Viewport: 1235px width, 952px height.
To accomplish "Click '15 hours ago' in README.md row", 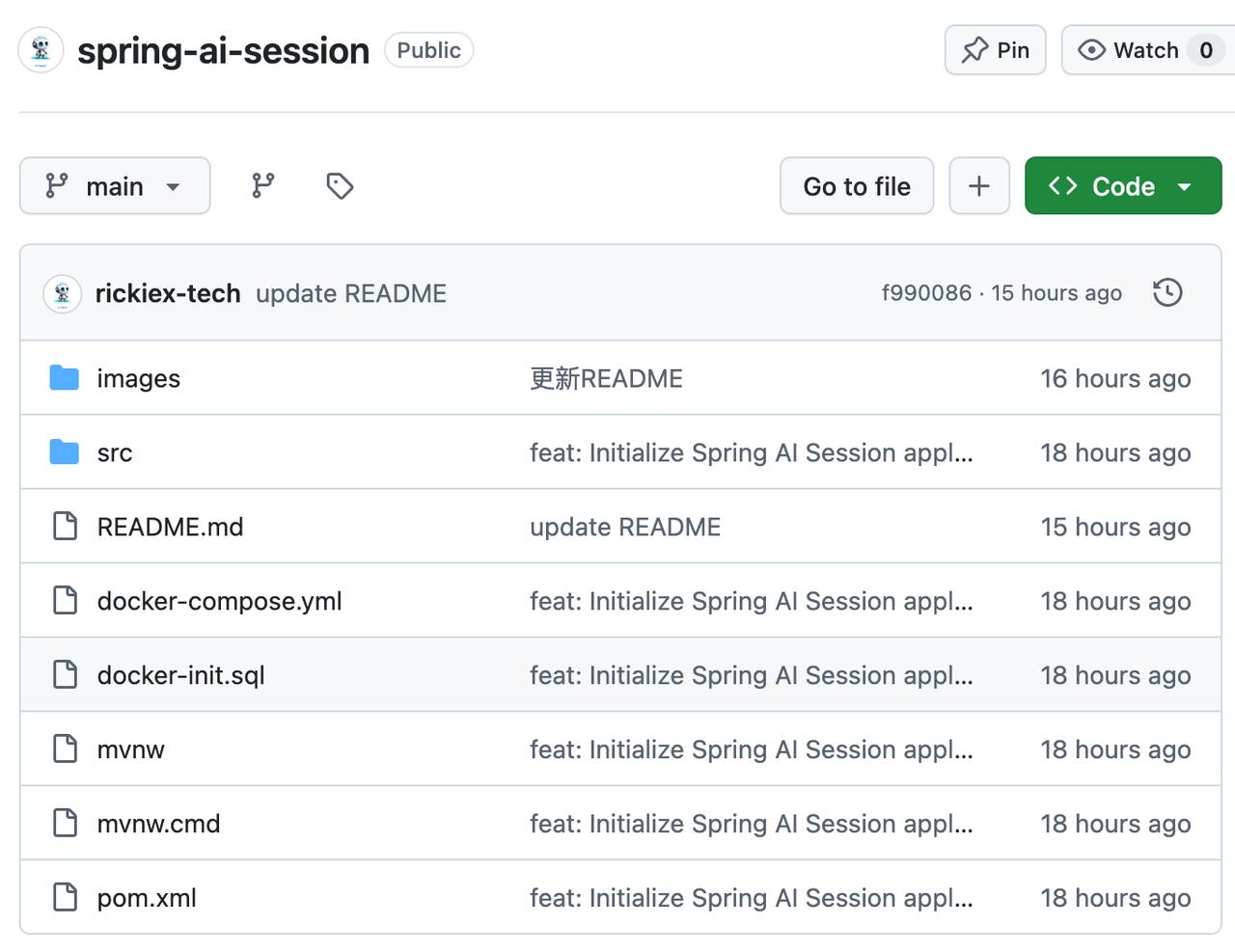I will click(x=1115, y=527).
